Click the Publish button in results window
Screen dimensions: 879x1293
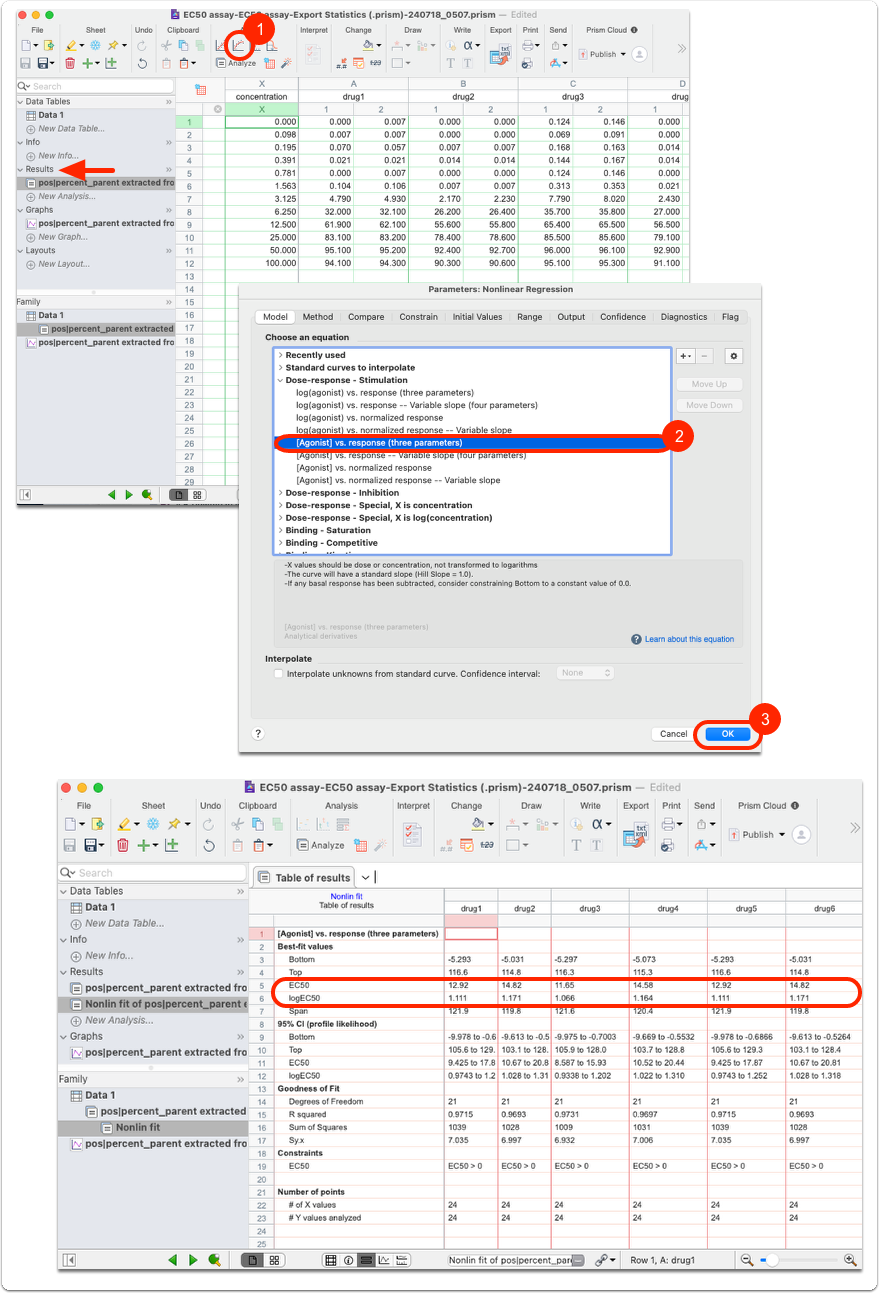click(x=757, y=835)
